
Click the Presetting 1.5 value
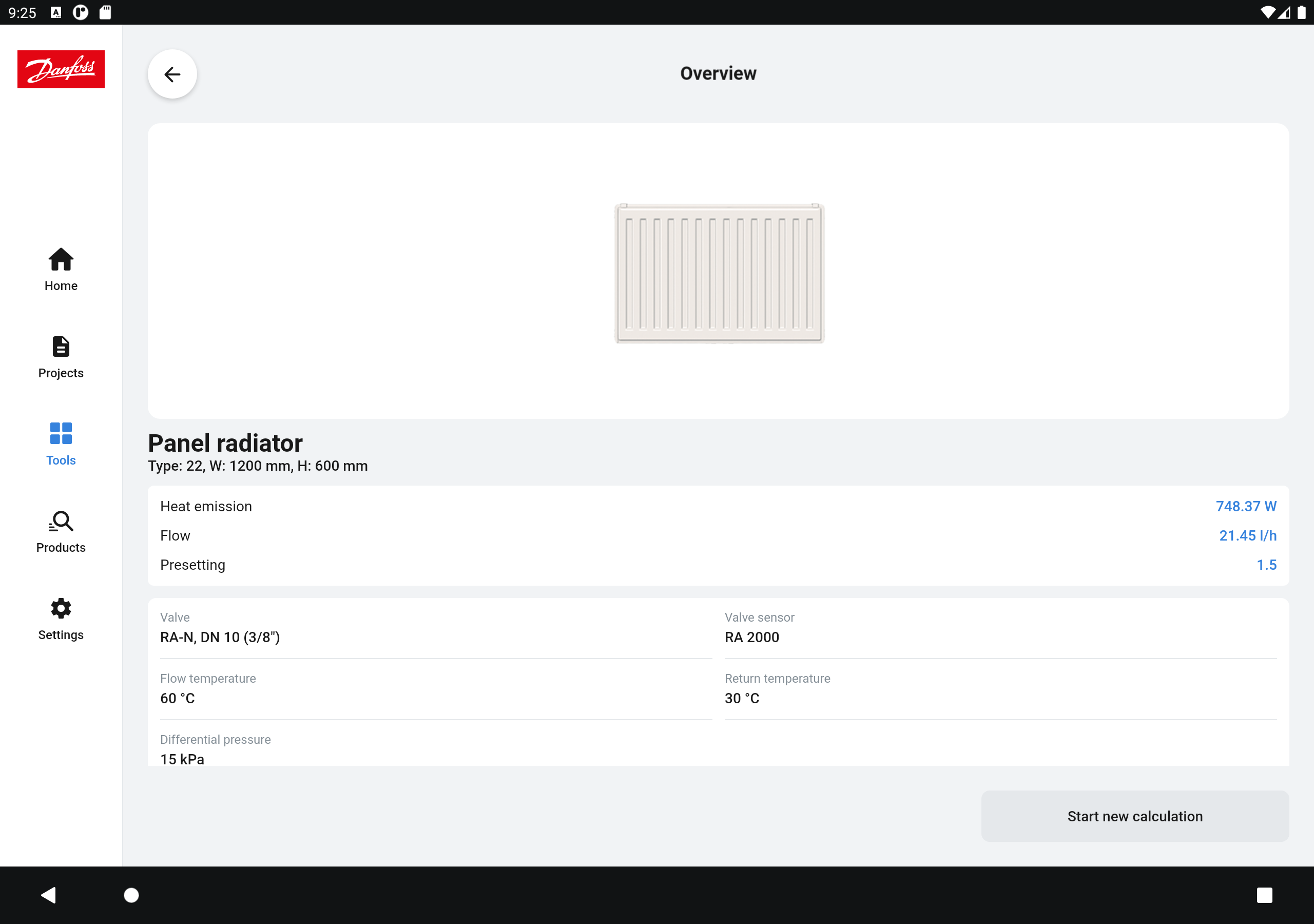click(x=1266, y=565)
